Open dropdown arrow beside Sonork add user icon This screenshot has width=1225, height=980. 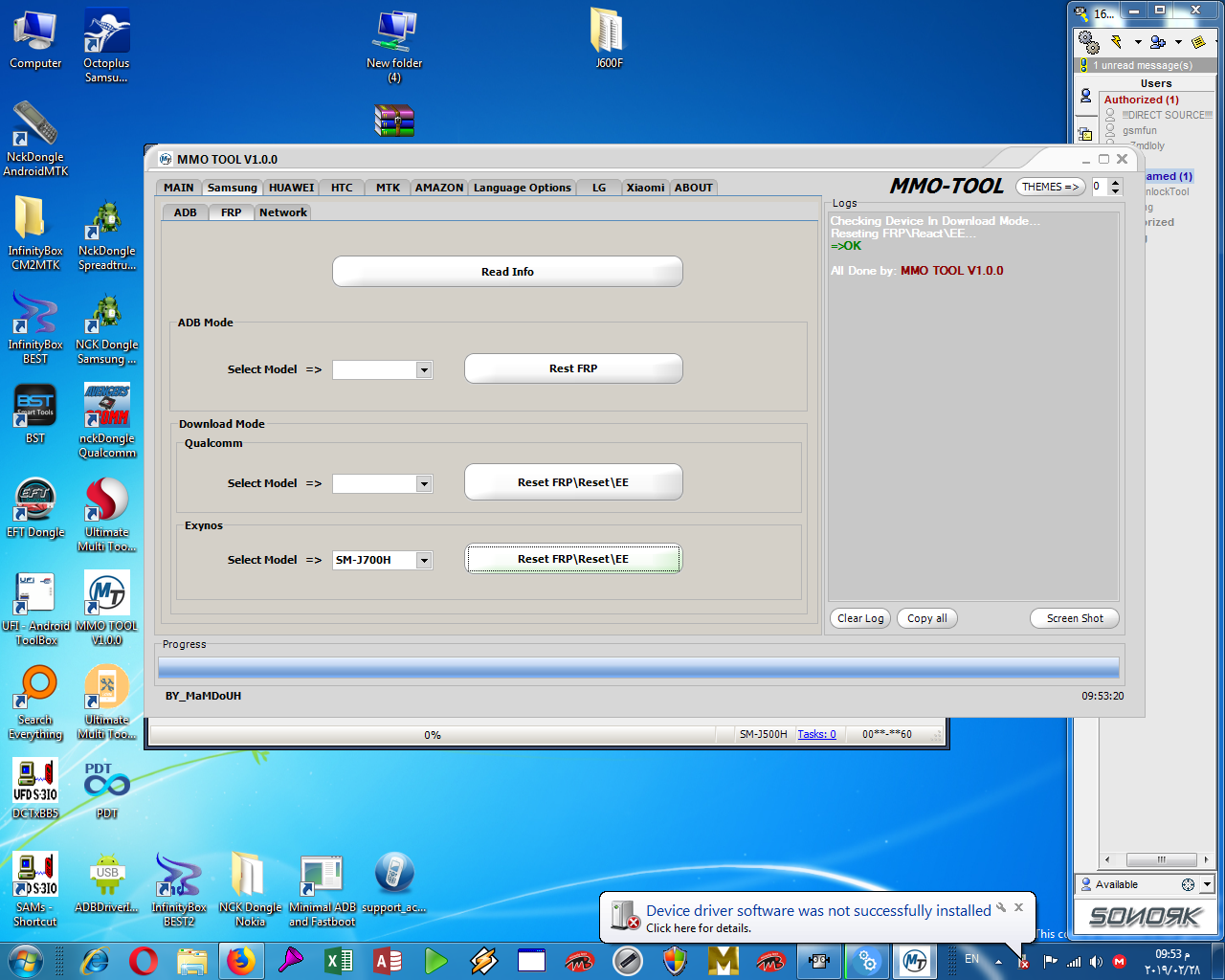[x=1178, y=42]
